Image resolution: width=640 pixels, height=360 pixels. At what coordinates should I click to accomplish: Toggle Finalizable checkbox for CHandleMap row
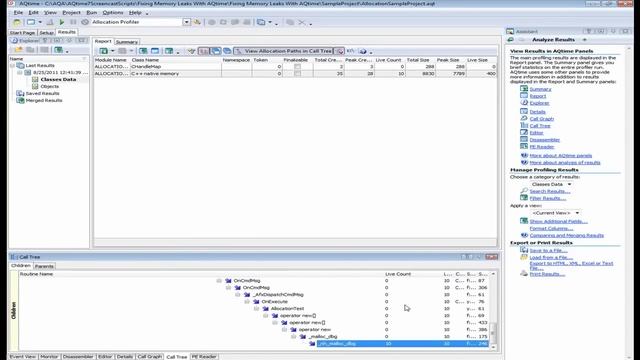298,67
